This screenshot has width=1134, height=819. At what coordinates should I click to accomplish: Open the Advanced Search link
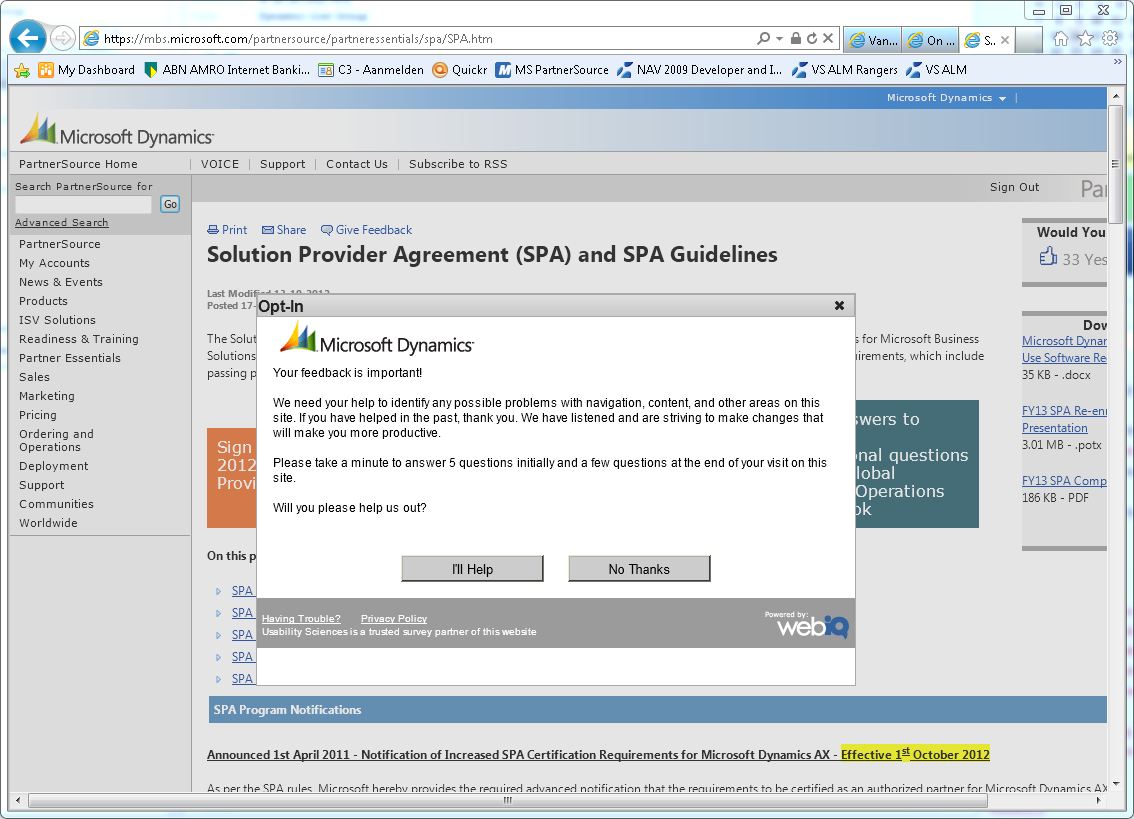click(61, 223)
